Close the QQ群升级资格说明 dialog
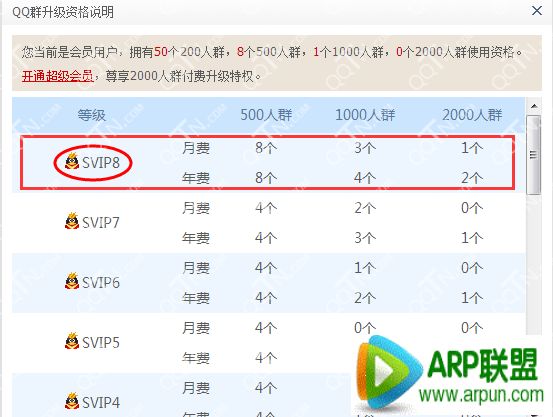Image resolution: width=553 pixels, height=417 pixels. tap(537, 11)
